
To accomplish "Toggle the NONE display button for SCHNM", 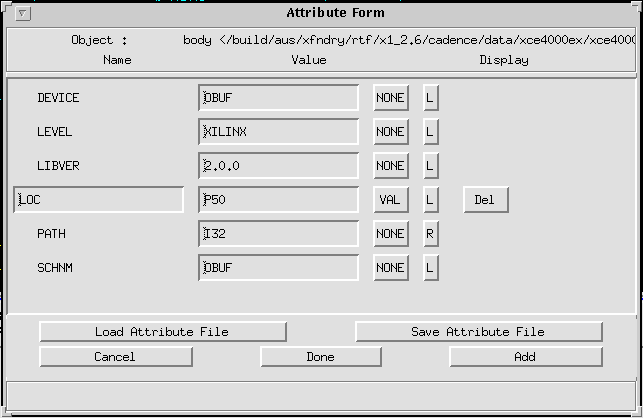I will (x=390, y=268).
